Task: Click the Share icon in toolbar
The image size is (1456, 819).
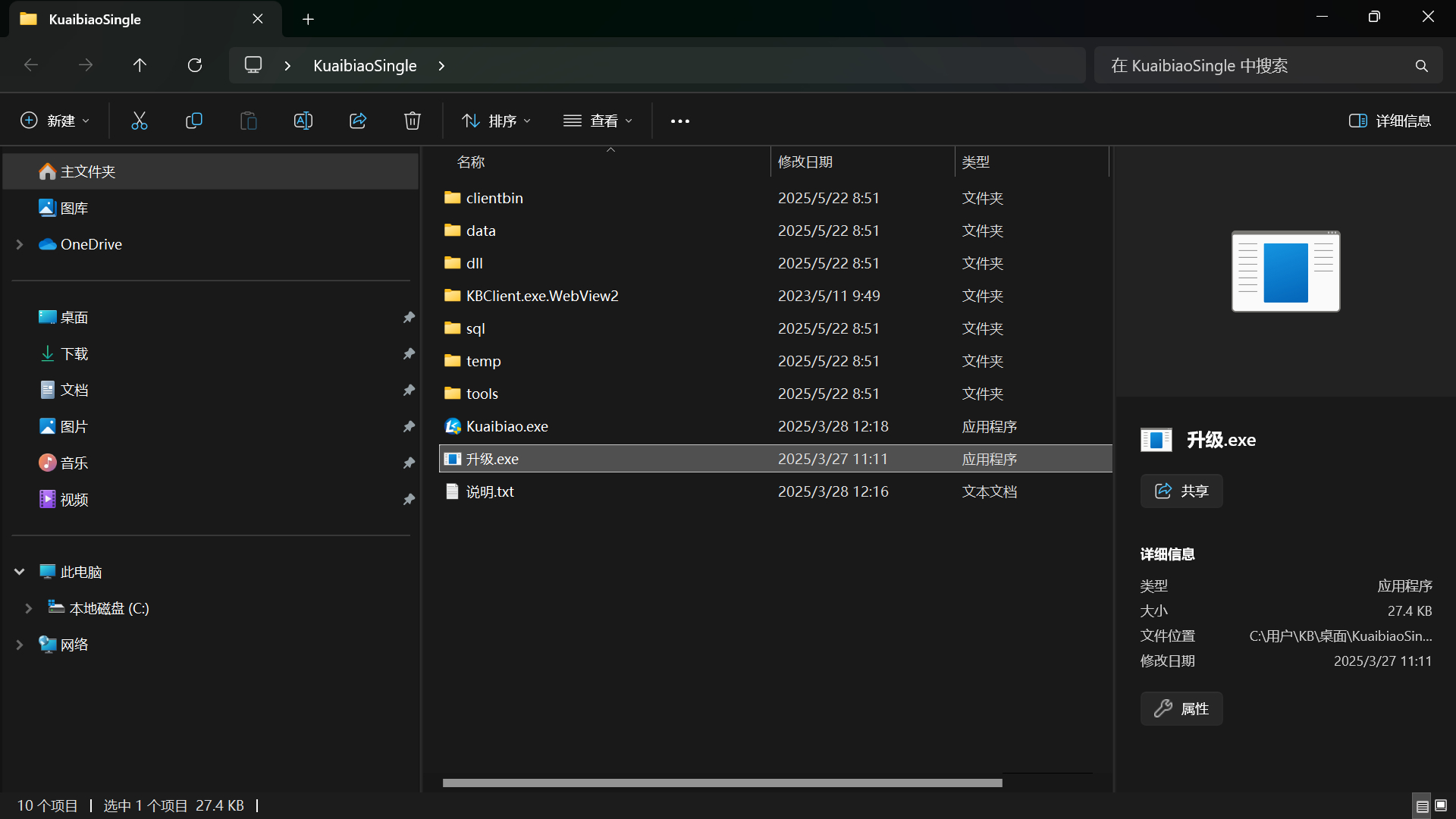Action: pos(358,121)
